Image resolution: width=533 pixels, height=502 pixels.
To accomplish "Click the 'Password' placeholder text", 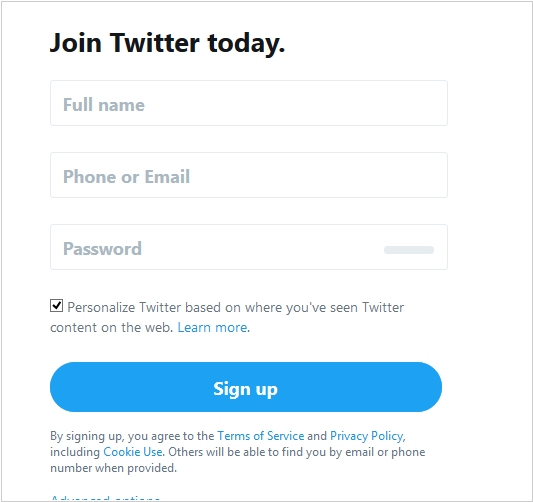I will (x=102, y=249).
